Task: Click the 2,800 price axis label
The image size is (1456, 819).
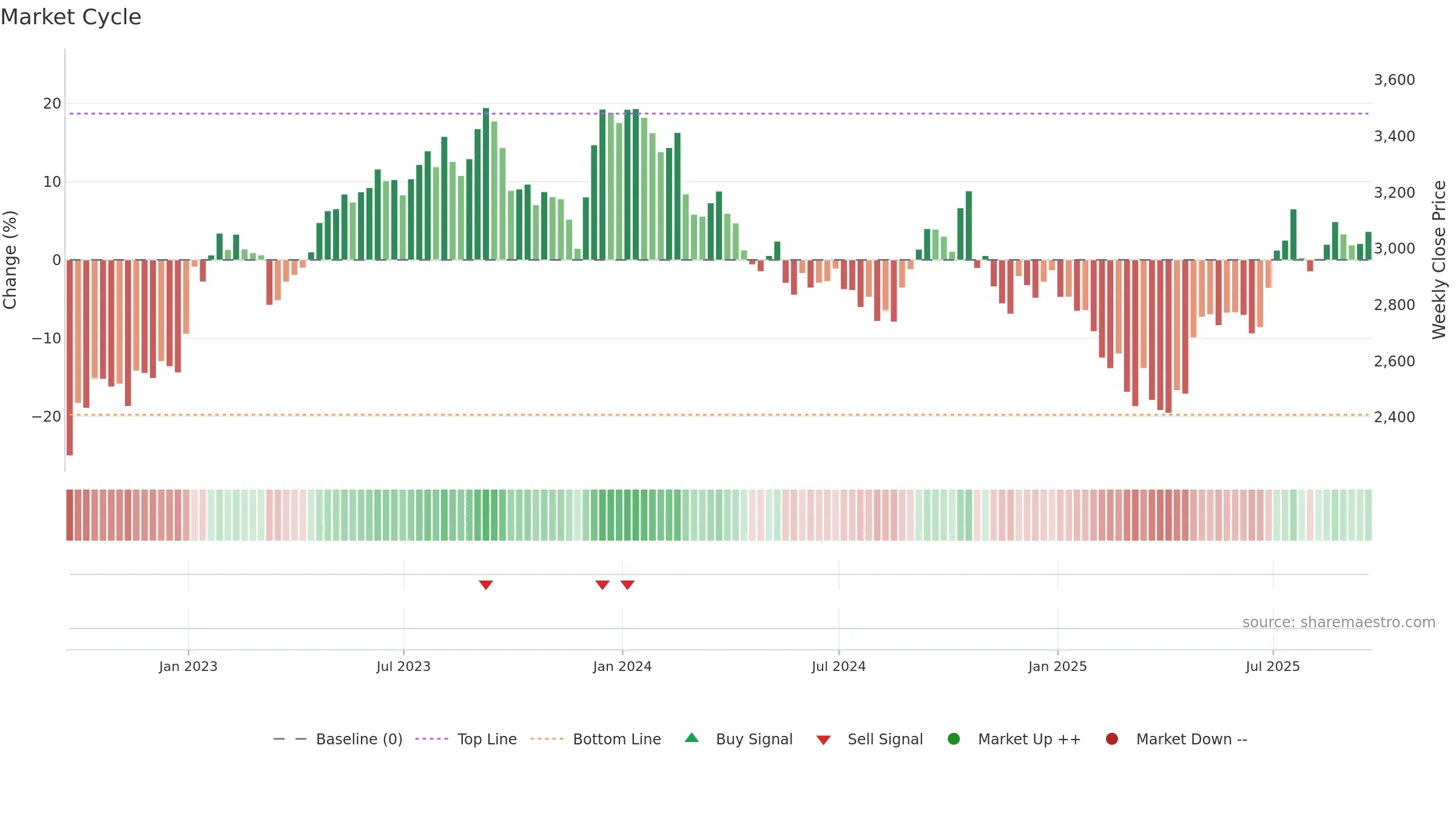Action: point(1394,305)
